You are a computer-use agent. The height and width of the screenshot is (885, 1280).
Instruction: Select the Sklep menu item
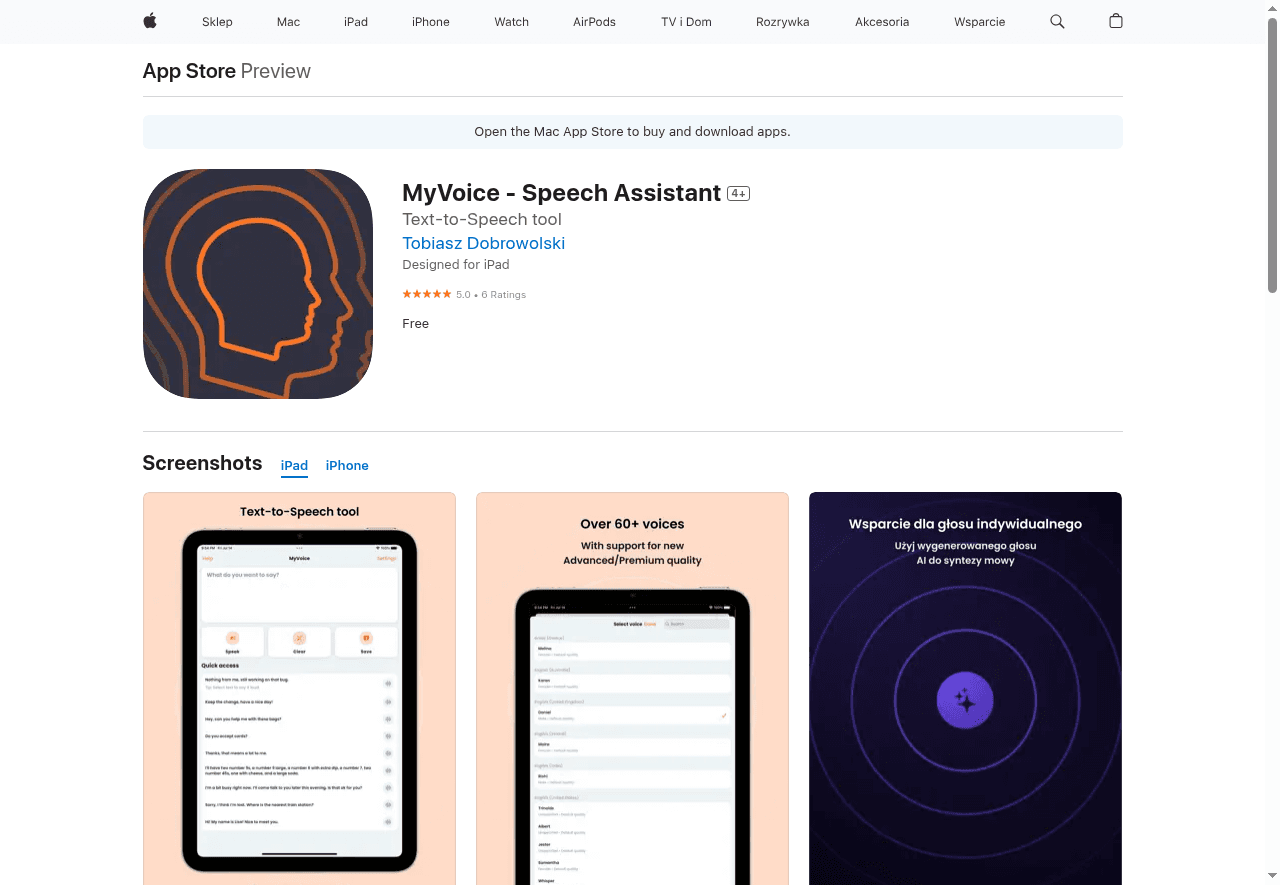(217, 21)
